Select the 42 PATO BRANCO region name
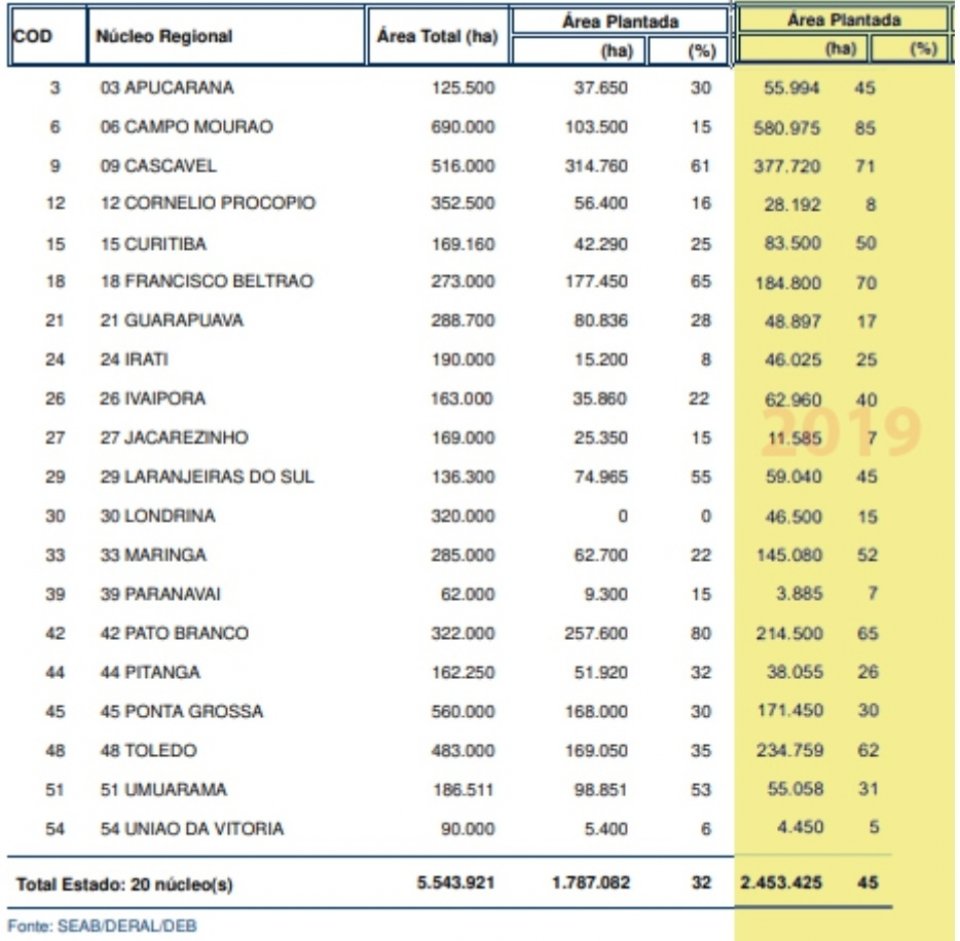Screen dimensions: 960x941 coord(174,633)
